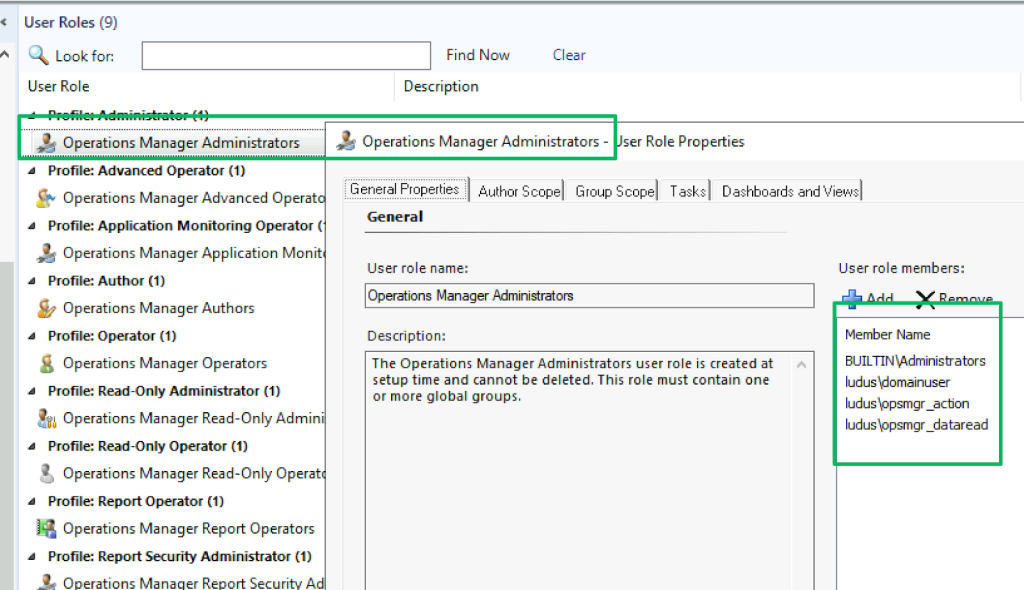Open the Group Scope tab

point(614,191)
